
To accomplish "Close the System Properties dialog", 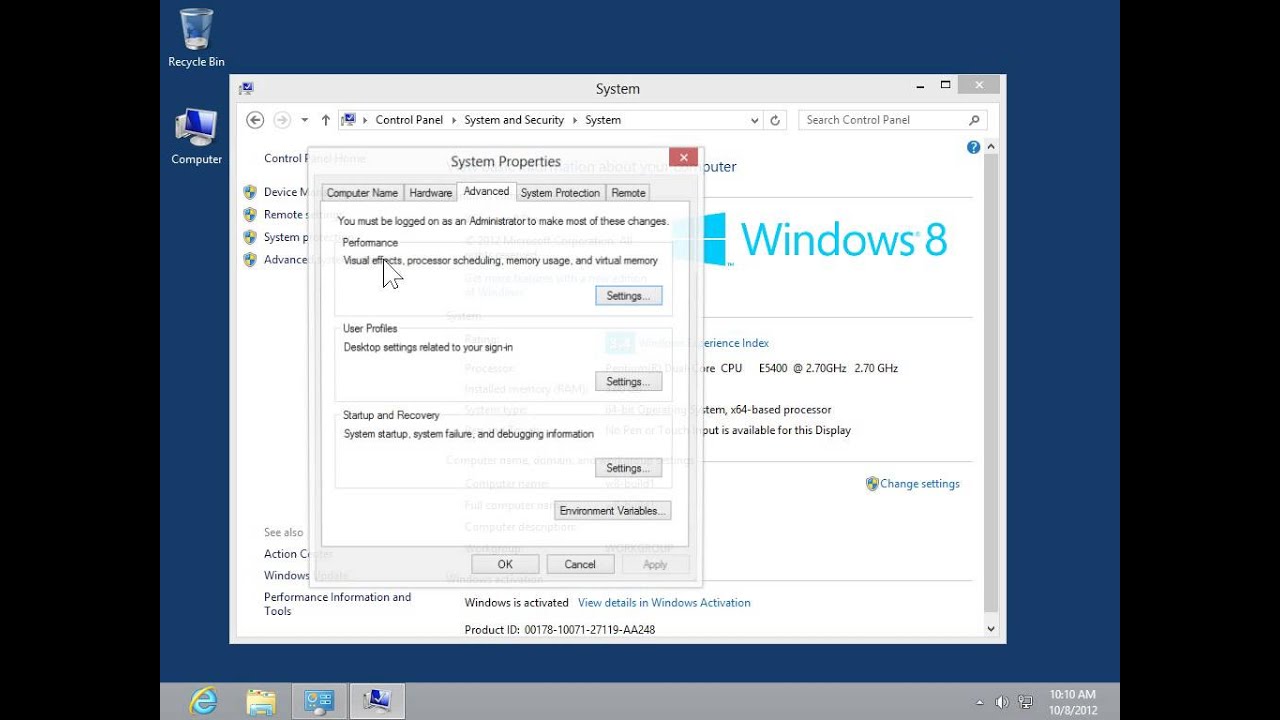I will tap(684, 158).
